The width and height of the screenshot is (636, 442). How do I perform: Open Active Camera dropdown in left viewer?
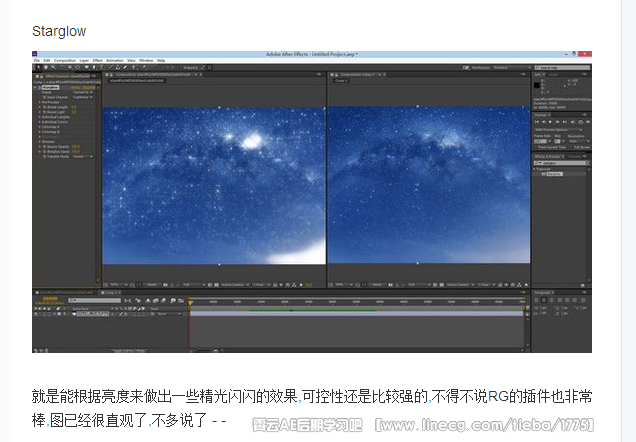pos(234,285)
